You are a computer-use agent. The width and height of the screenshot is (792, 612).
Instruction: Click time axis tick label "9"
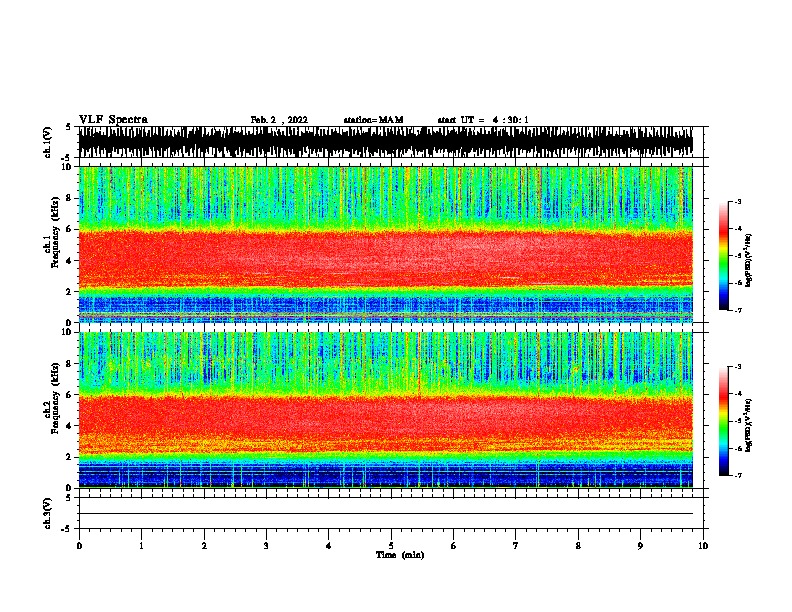click(x=640, y=546)
